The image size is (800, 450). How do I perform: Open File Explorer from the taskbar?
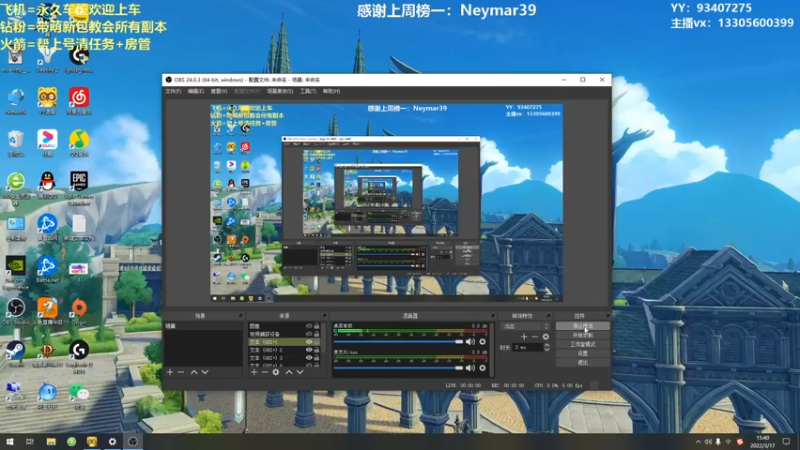[x=51, y=442]
